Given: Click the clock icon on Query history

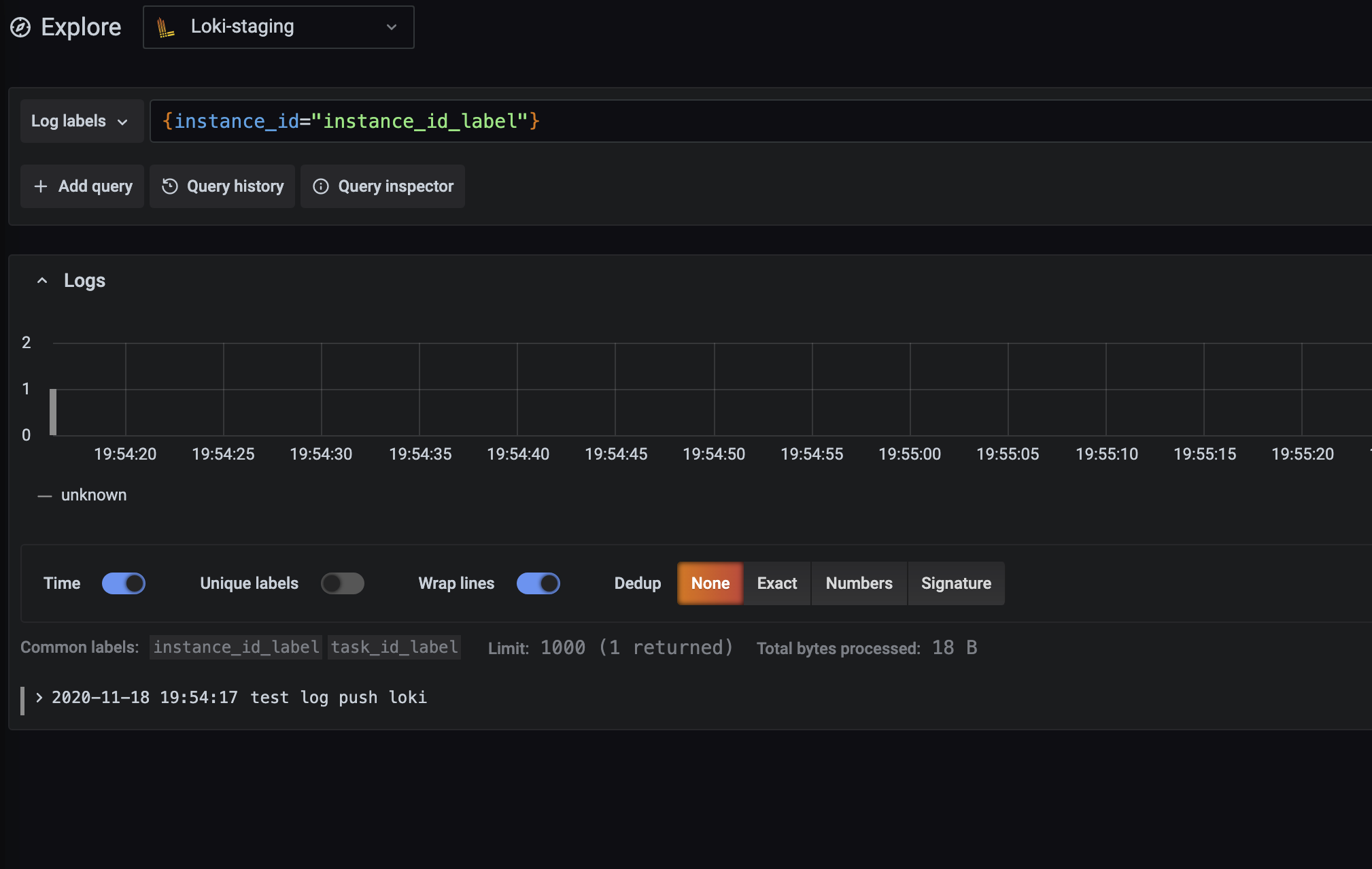Looking at the screenshot, I should point(171,186).
